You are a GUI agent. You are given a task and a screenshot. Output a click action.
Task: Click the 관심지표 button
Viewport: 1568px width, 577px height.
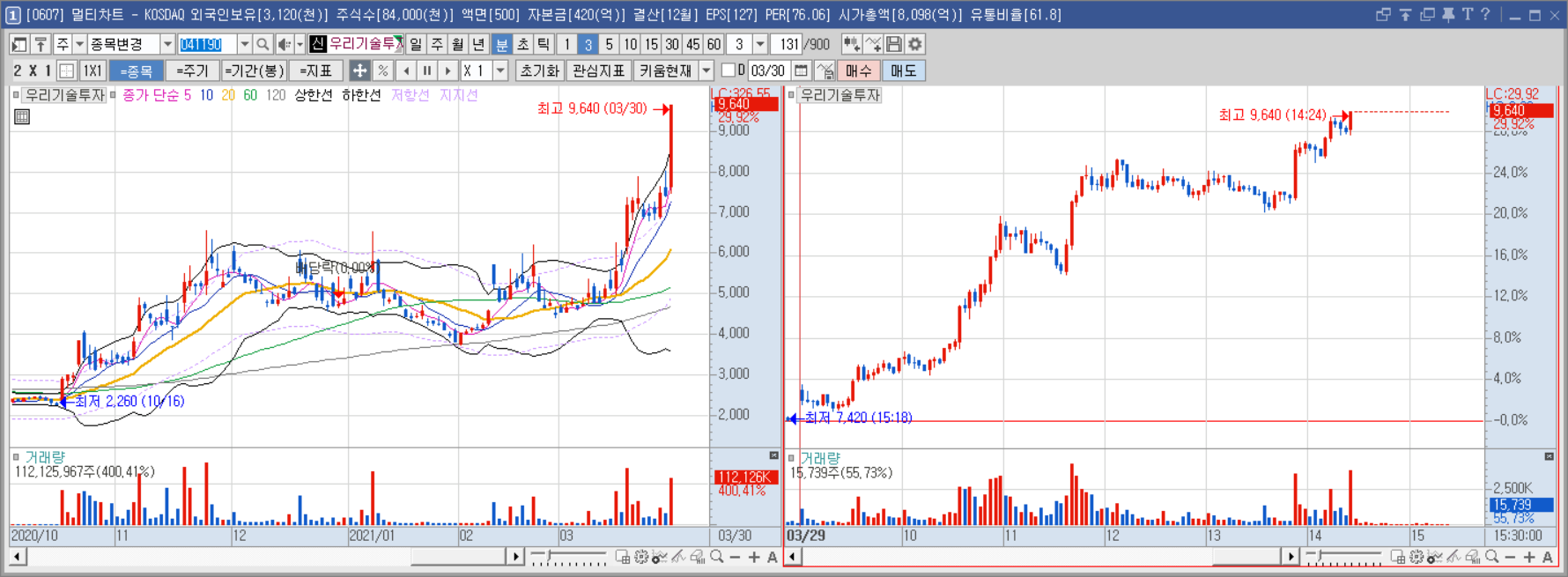(598, 70)
